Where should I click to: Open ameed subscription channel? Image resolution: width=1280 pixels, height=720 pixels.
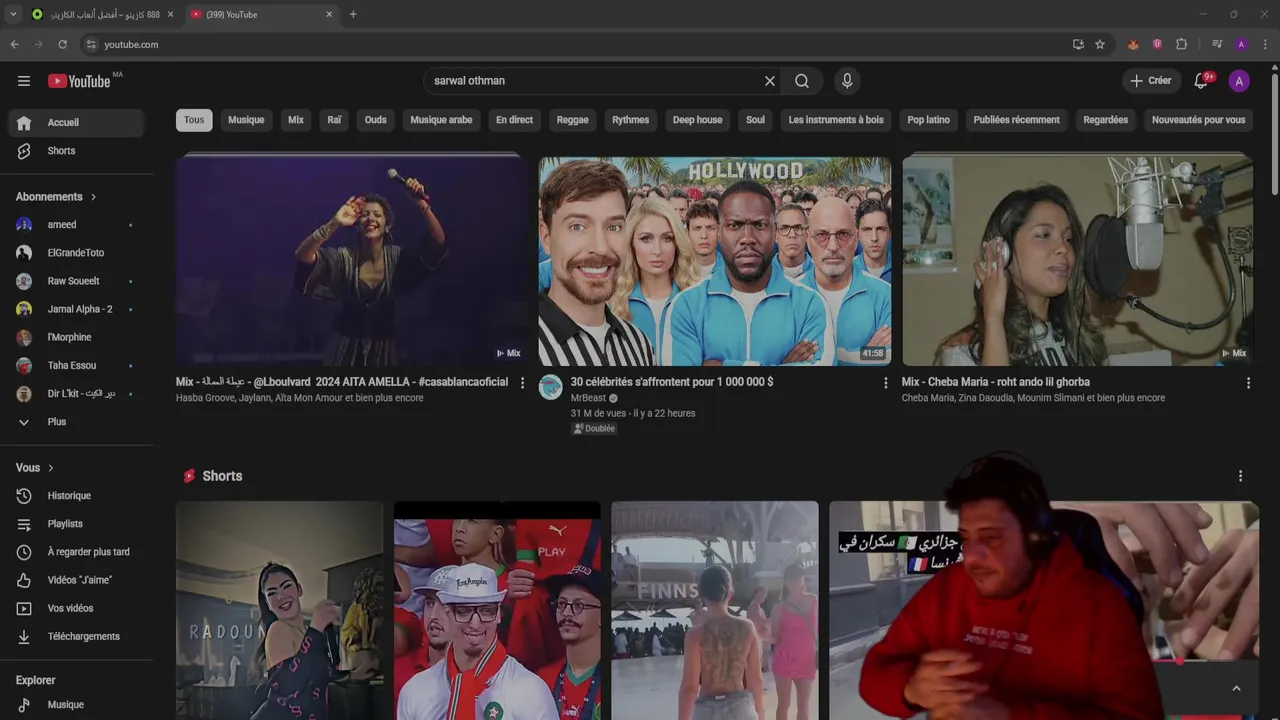click(77, 225)
